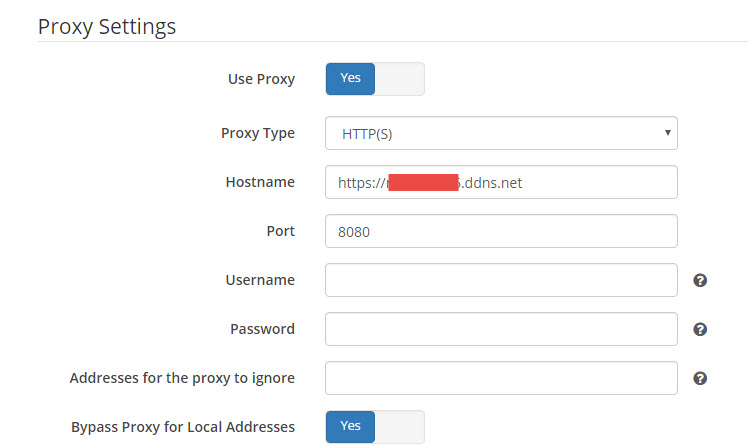
Task: Click the Password label text
Action: 262,329
